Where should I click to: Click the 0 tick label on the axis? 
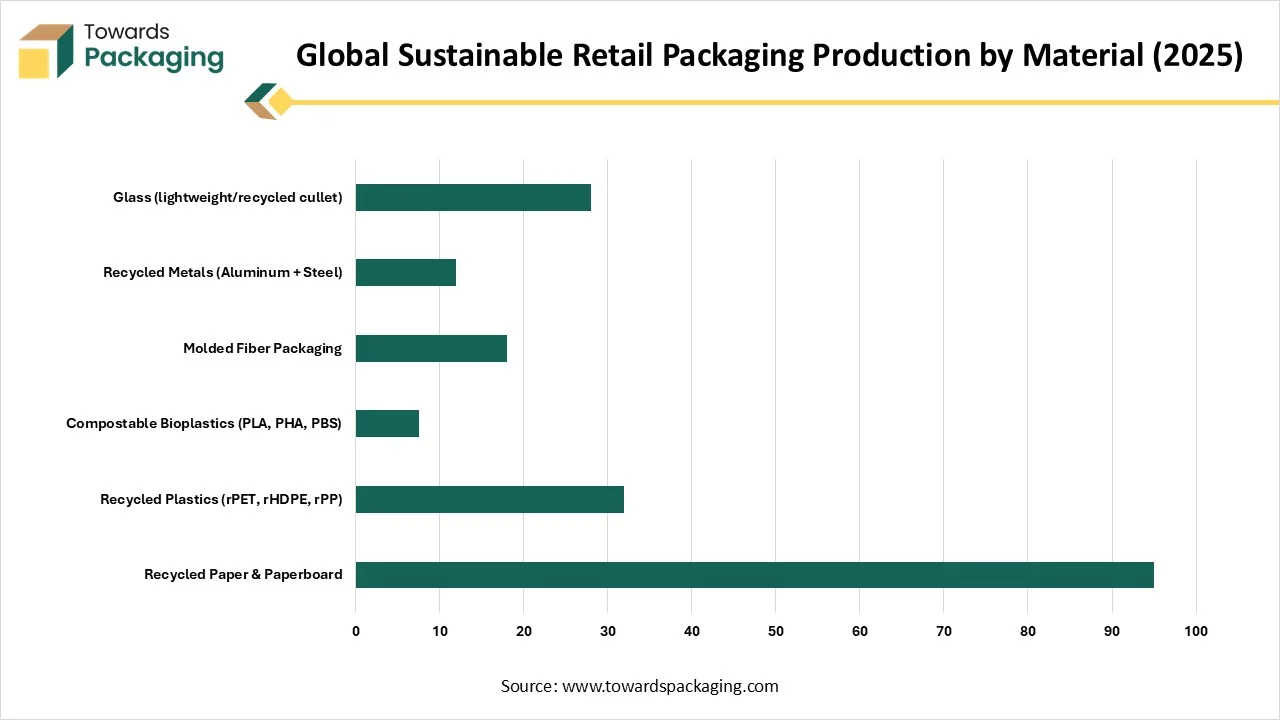pos(356,631)
